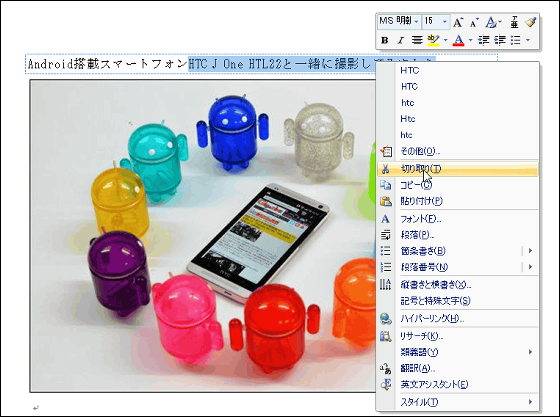Toggle Bold in the mini toolbar
The width and height of the screenshot is (560, 417).
(x=385, y=40)
